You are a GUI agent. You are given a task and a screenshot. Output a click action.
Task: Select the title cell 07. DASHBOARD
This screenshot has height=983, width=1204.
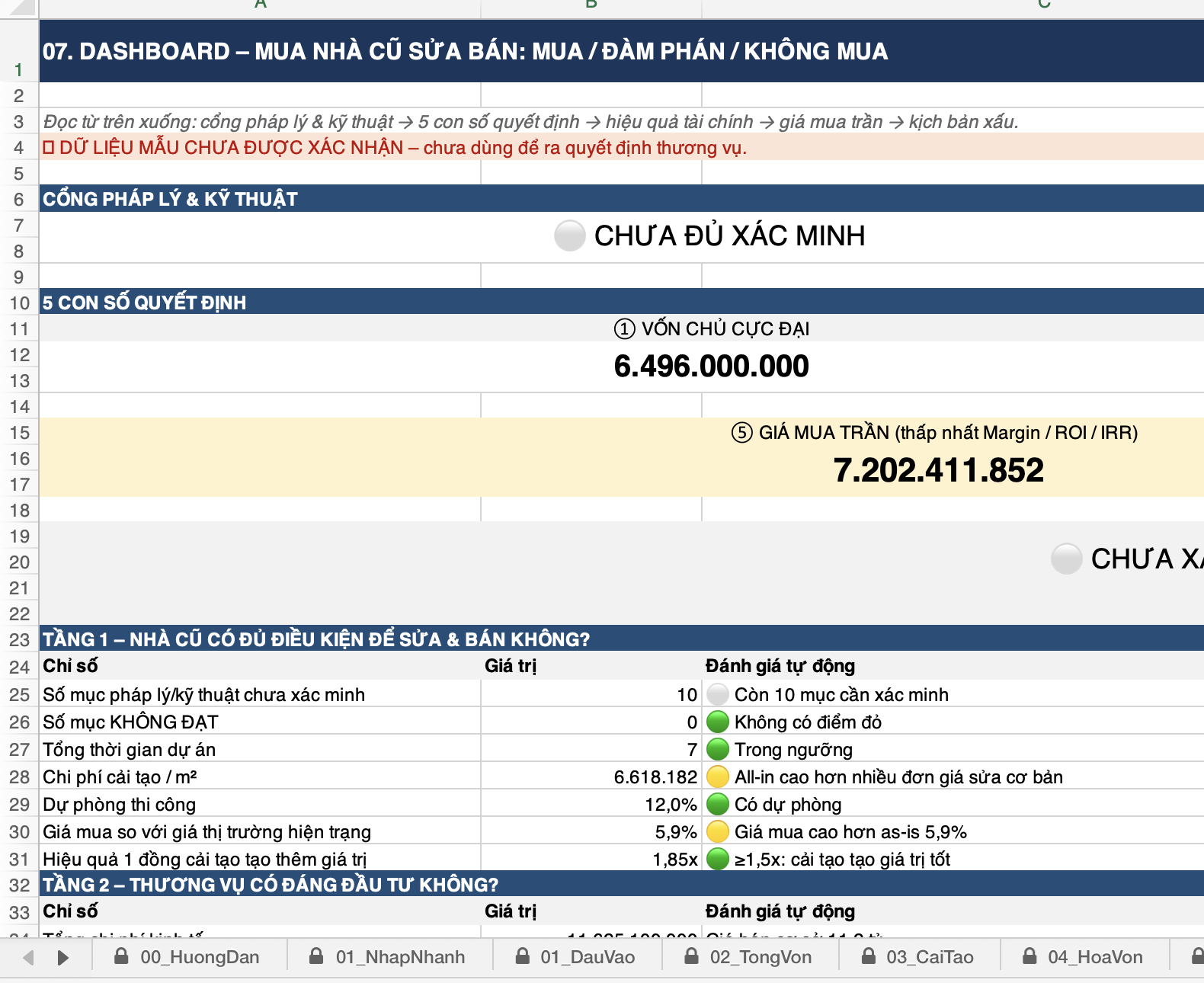click(x=621, y=51)
